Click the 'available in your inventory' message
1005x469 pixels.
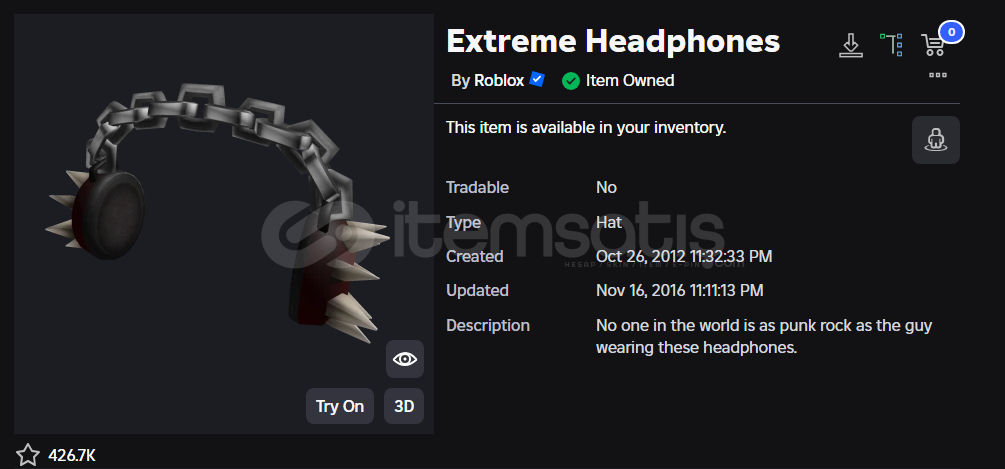point(586,128)
